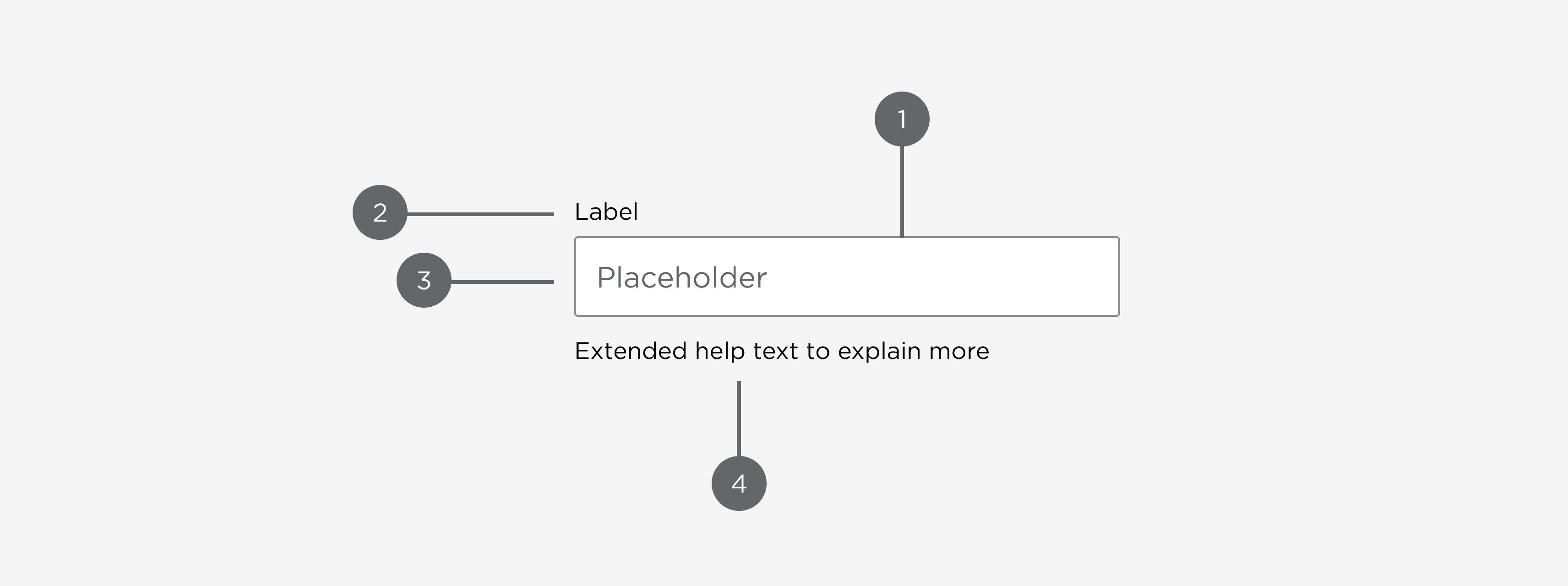Focus the text input field
Viewport: 1568px width, 586px height.
(847, 277)
